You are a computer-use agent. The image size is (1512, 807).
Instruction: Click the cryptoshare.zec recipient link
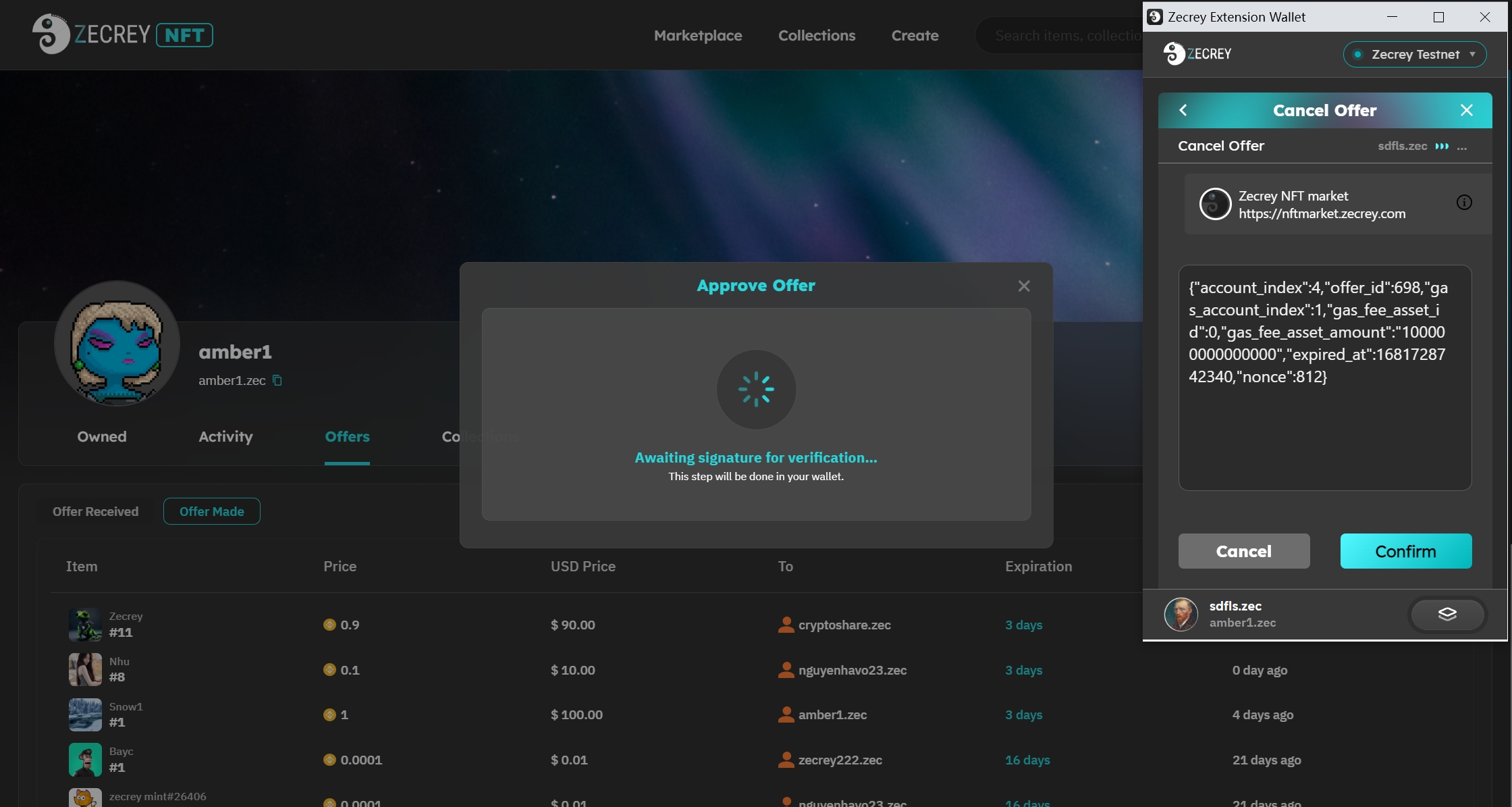pos(844,625)
